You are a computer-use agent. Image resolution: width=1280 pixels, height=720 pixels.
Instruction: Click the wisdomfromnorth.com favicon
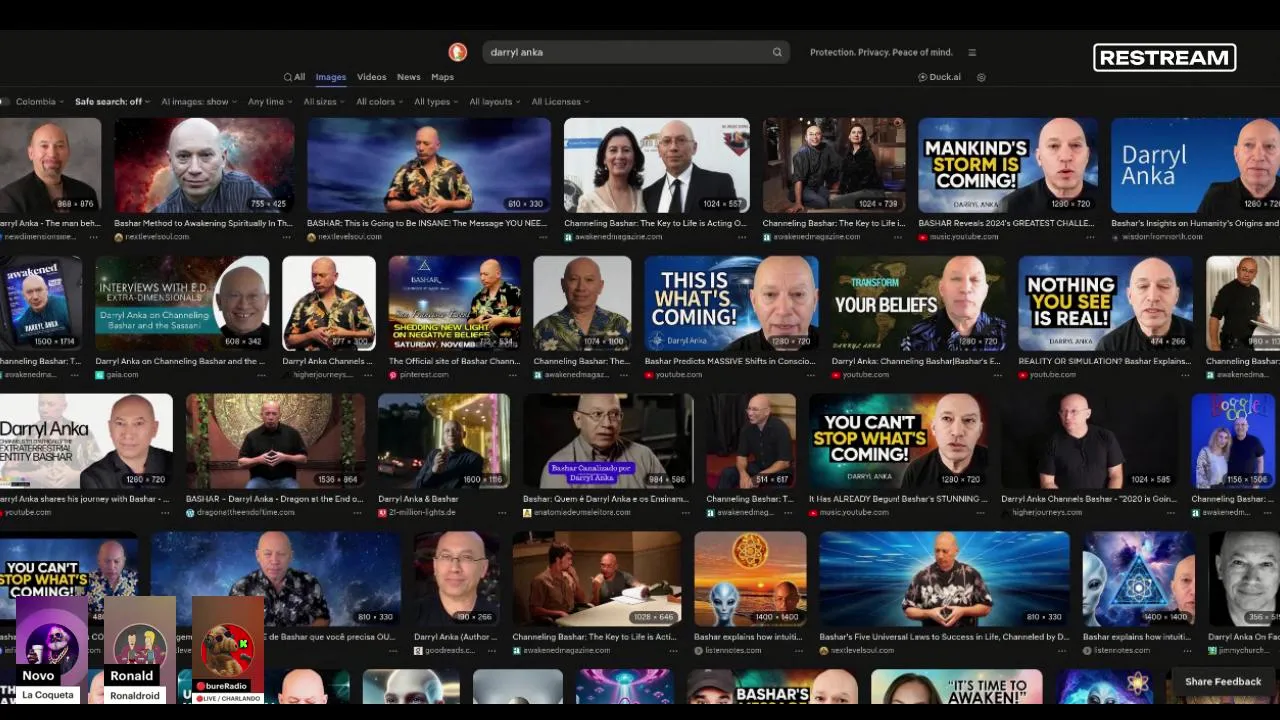coord(1116,237)
